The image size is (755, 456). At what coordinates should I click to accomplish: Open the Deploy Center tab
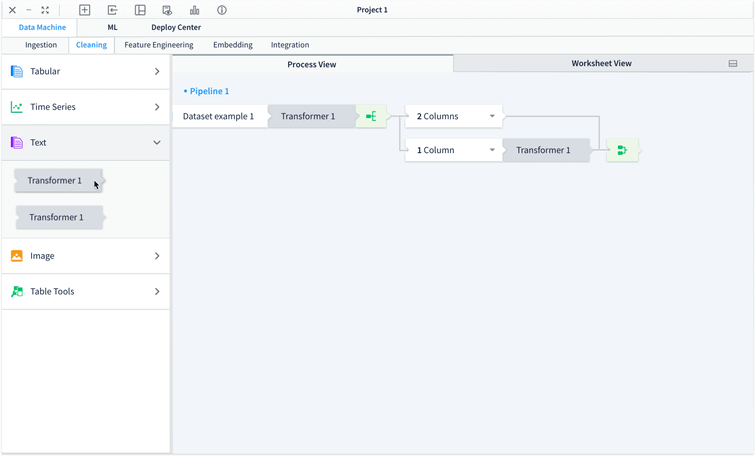[x=176, y=27]
